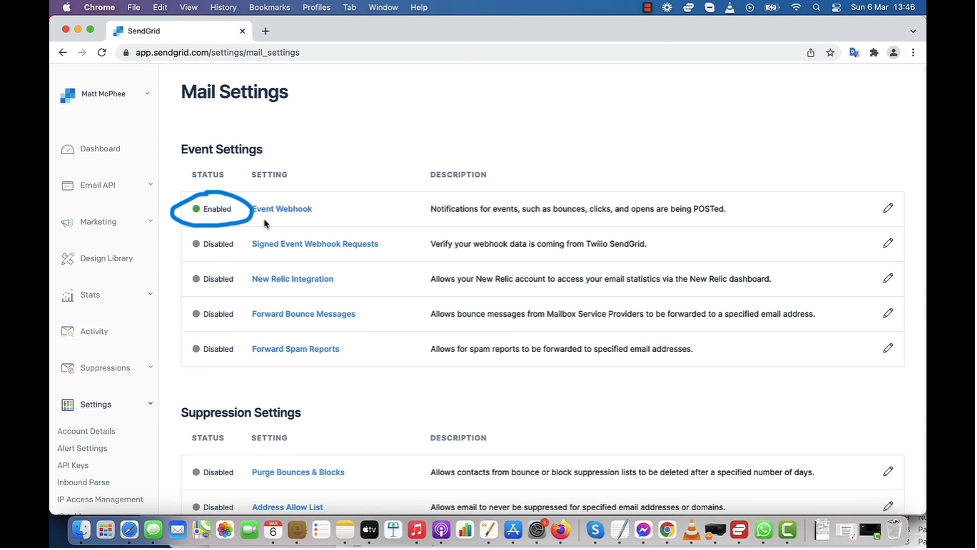
Task: Open edit pencil for Forward Bounce Messages
Action: pos(887,313)
